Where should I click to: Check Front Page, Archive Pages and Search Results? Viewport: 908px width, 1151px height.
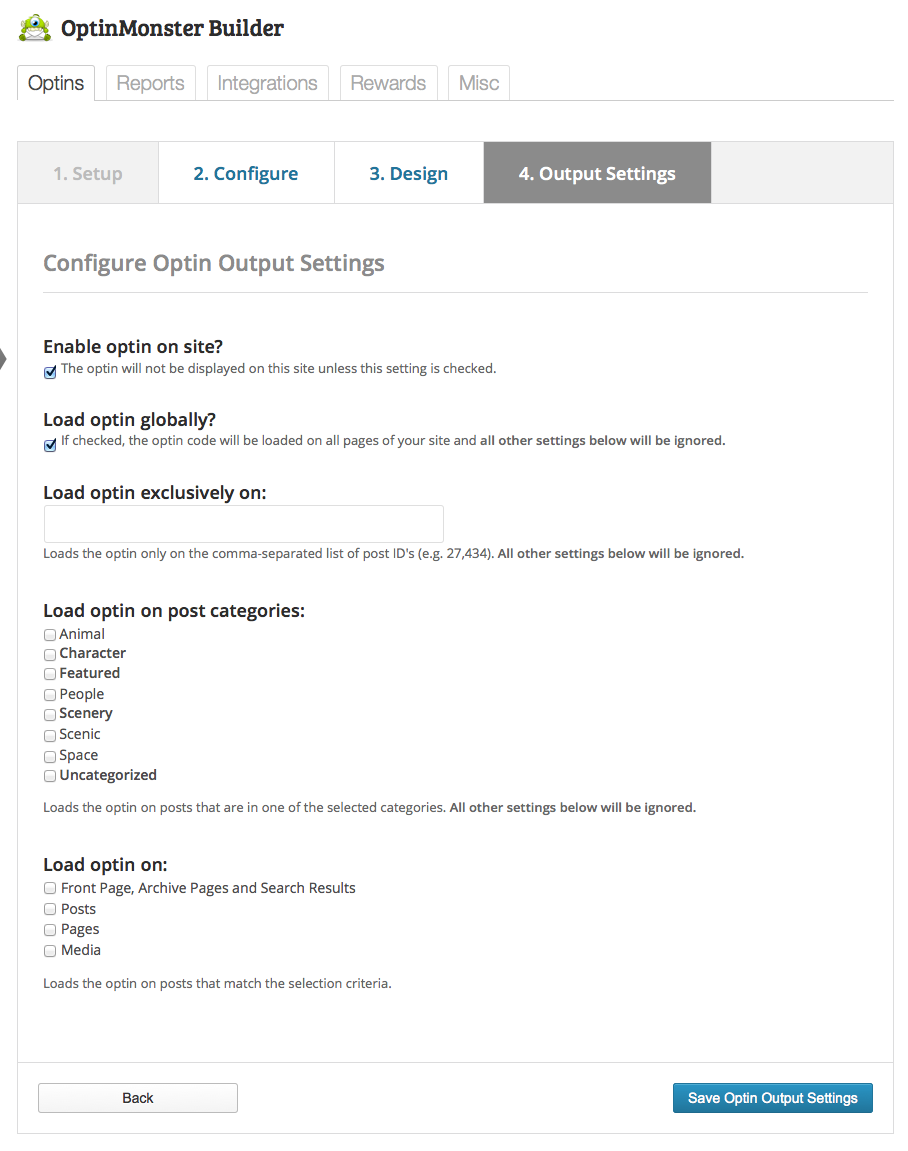(x=50, y=888)
